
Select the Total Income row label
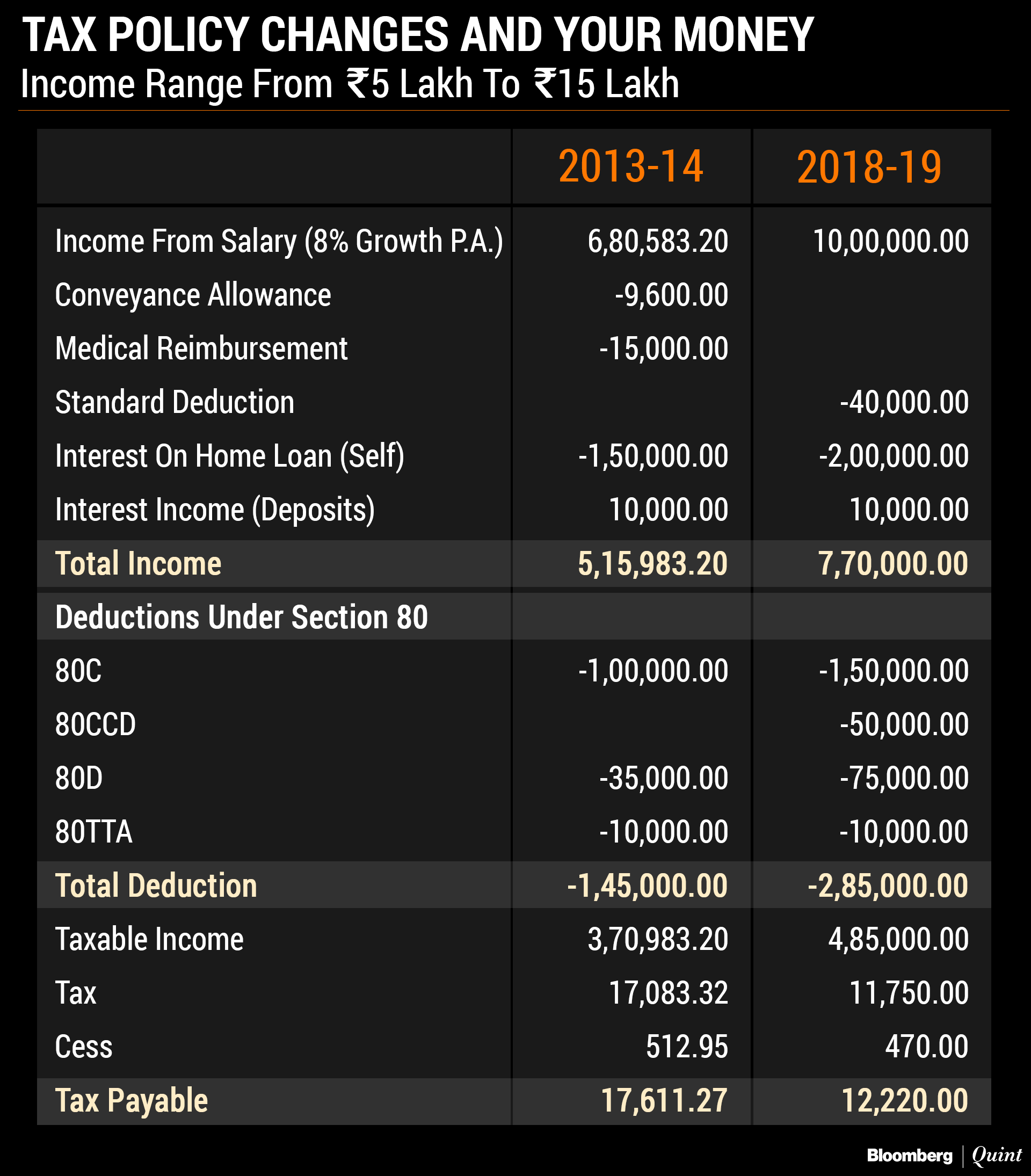(x=138, y=563)
